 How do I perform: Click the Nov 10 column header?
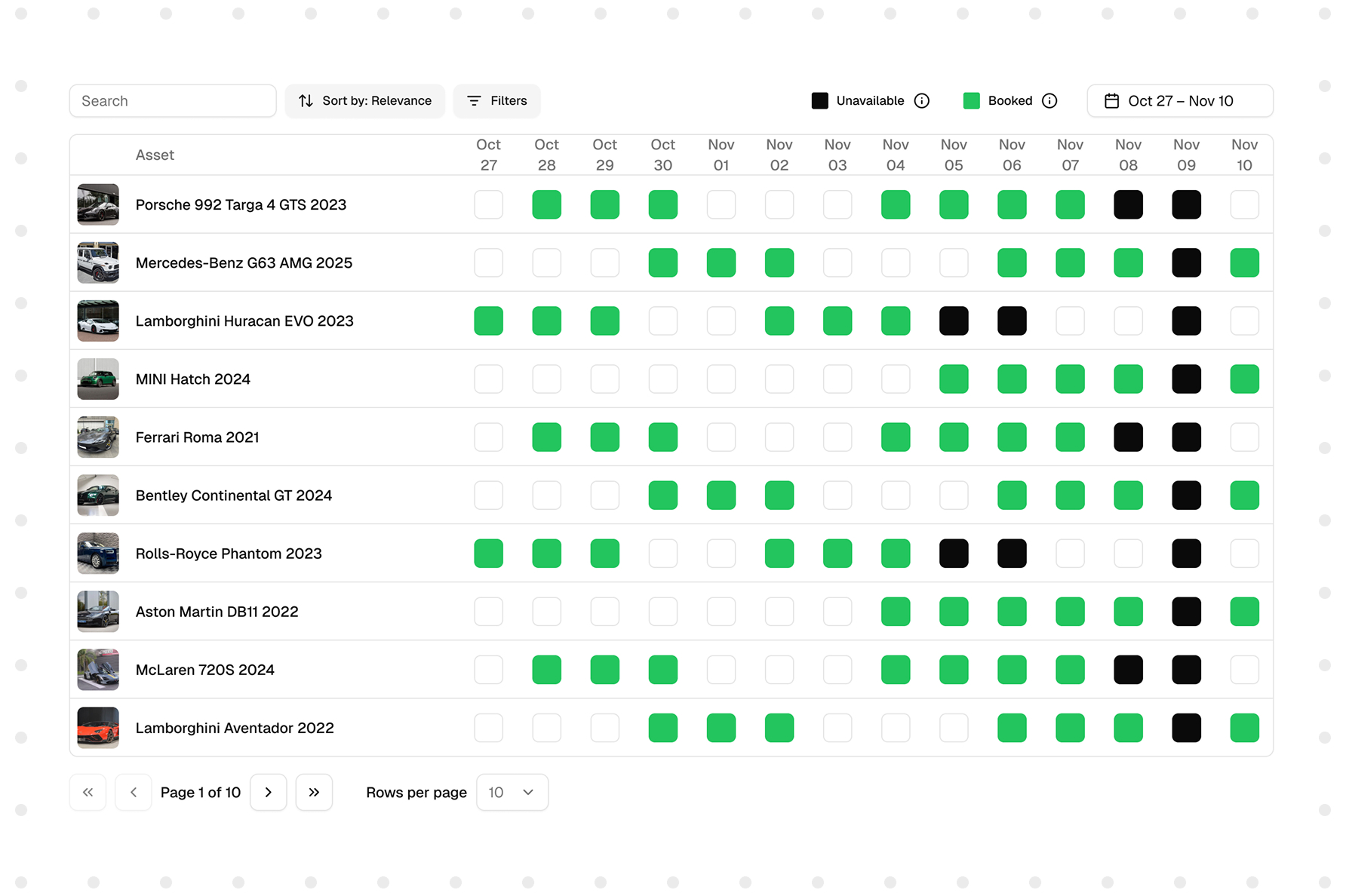tap(1245, 155)
